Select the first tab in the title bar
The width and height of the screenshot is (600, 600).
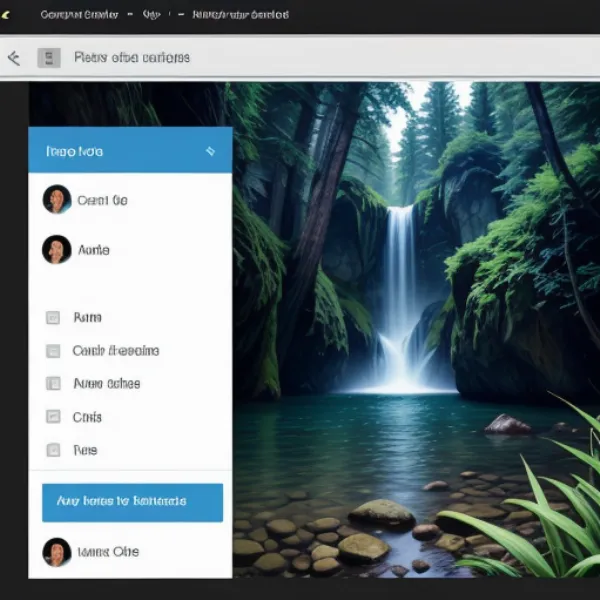79,15
